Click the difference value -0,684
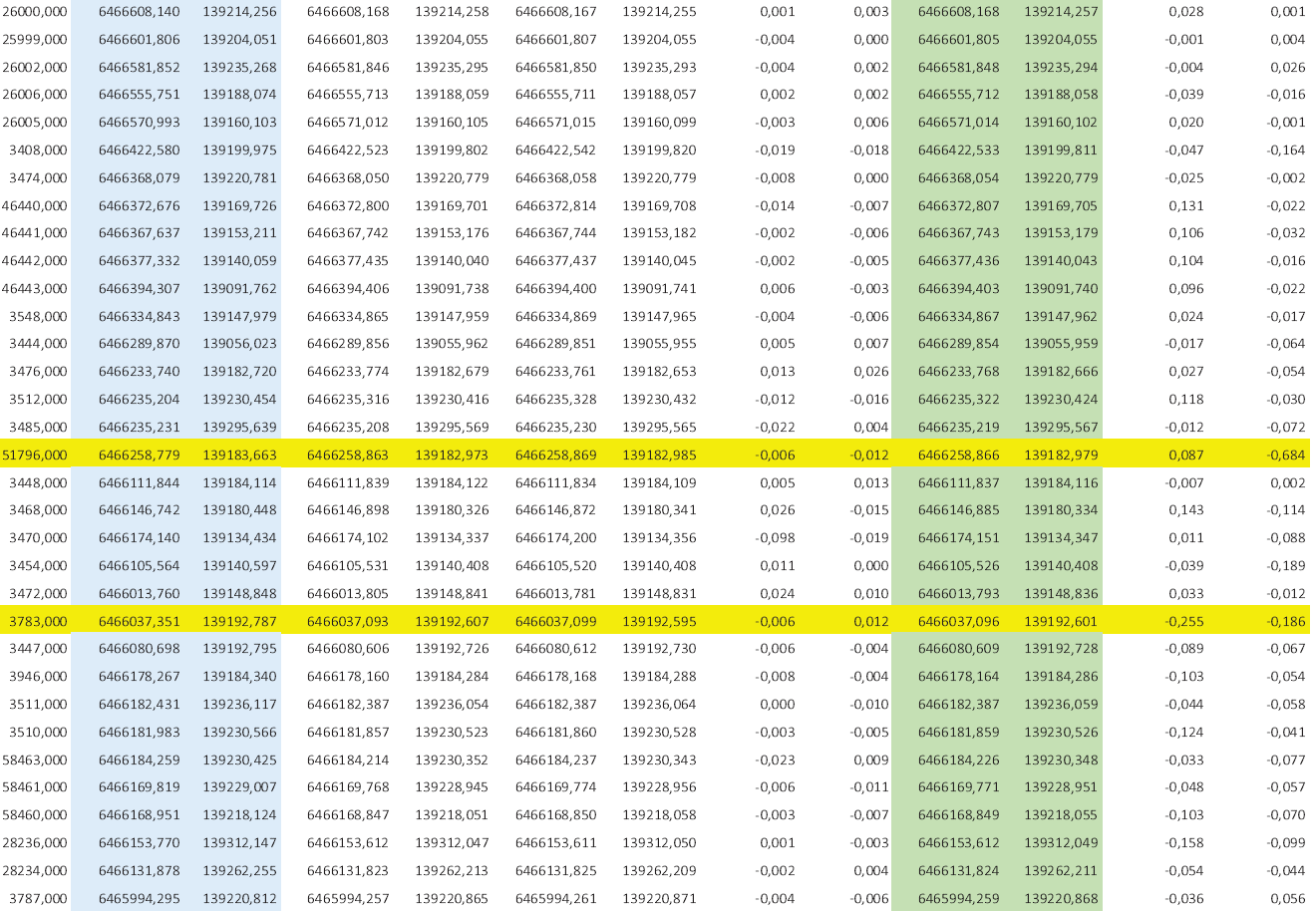Screen dimensions: 1316x913 1285,456
